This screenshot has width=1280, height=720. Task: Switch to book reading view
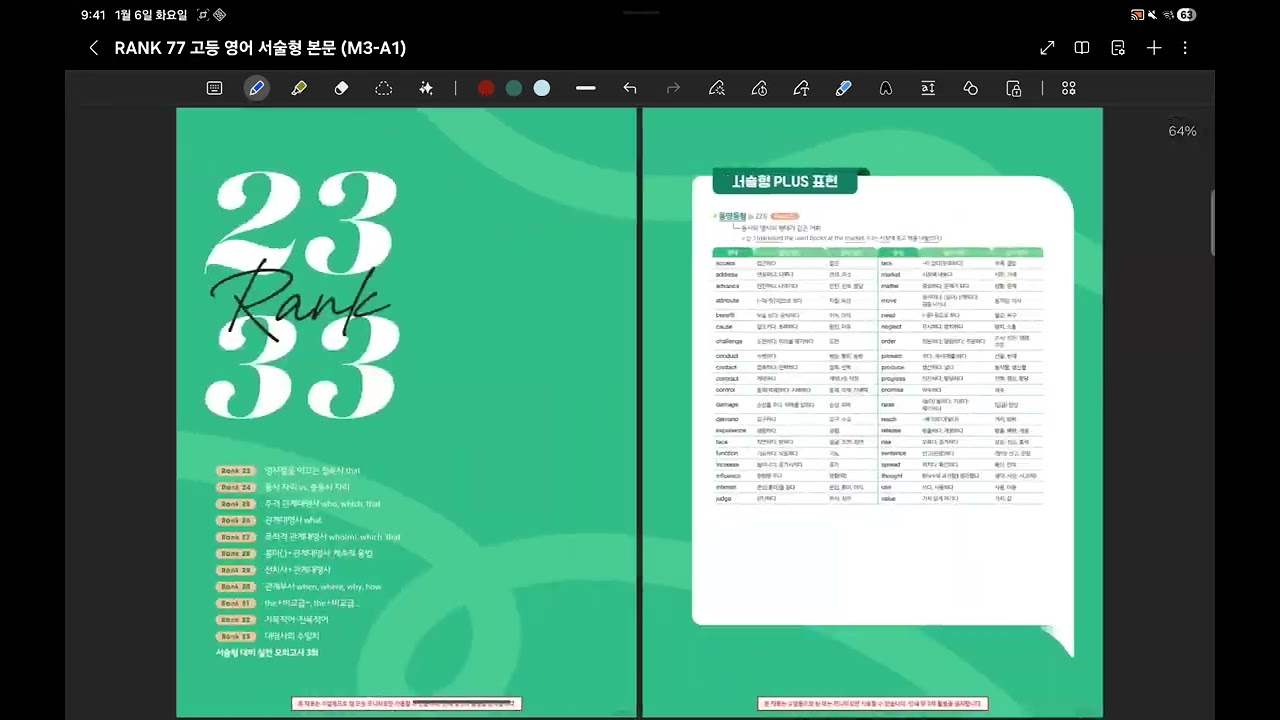[1082, 48]
